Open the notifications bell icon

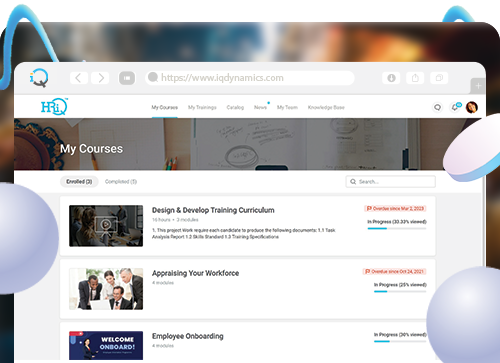455,107
